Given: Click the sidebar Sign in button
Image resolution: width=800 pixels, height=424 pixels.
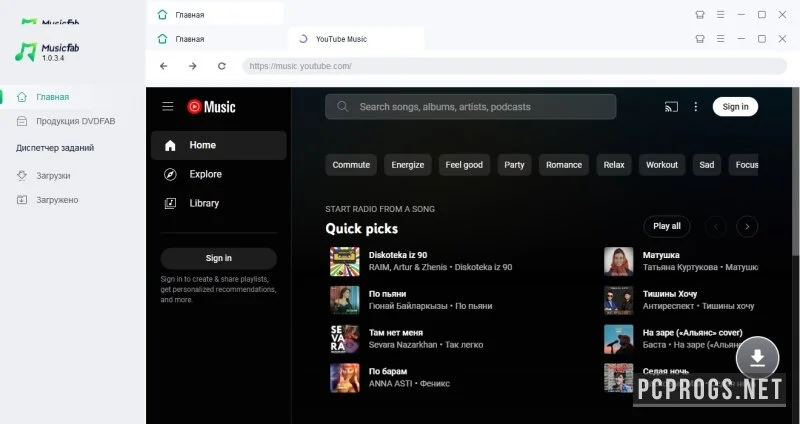Looking at the screenshot, I should coord(219,258).
